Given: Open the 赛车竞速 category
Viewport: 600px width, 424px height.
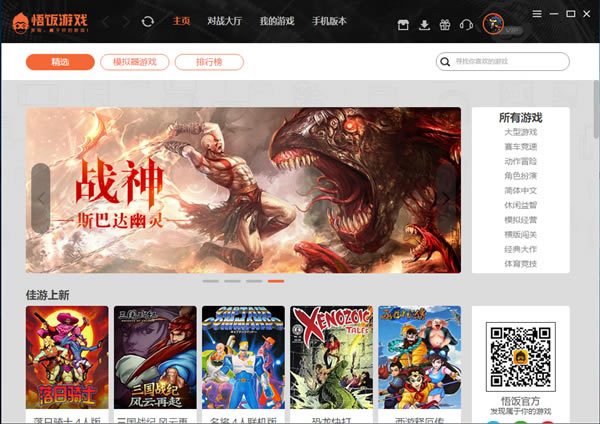Looking at the screenshot, I should pos(520,147).
